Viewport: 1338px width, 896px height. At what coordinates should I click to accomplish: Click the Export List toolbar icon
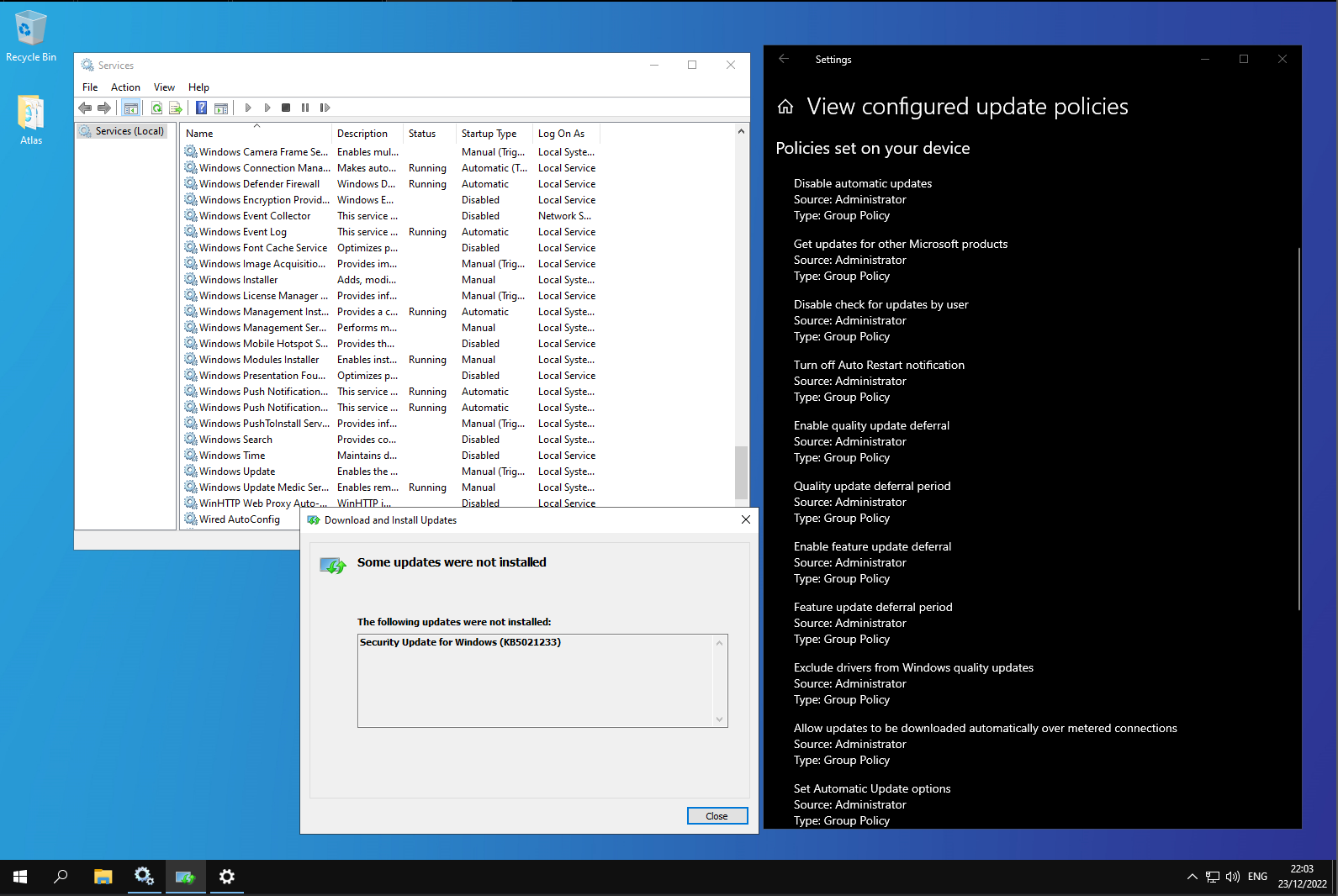click(x=176, y=108)
